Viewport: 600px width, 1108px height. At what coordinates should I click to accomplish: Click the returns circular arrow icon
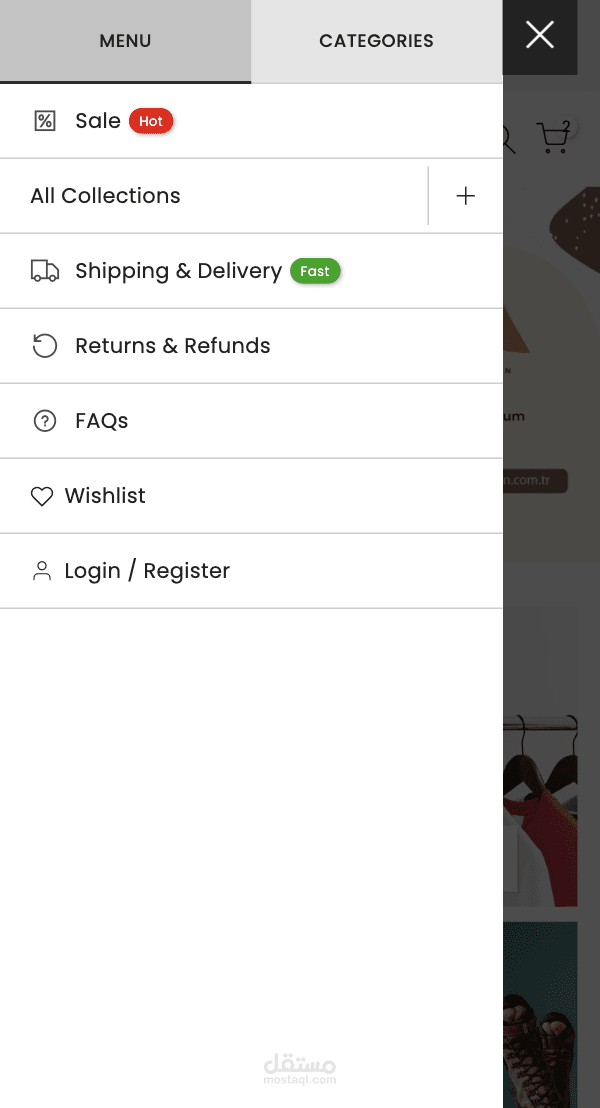click(45, 346)
